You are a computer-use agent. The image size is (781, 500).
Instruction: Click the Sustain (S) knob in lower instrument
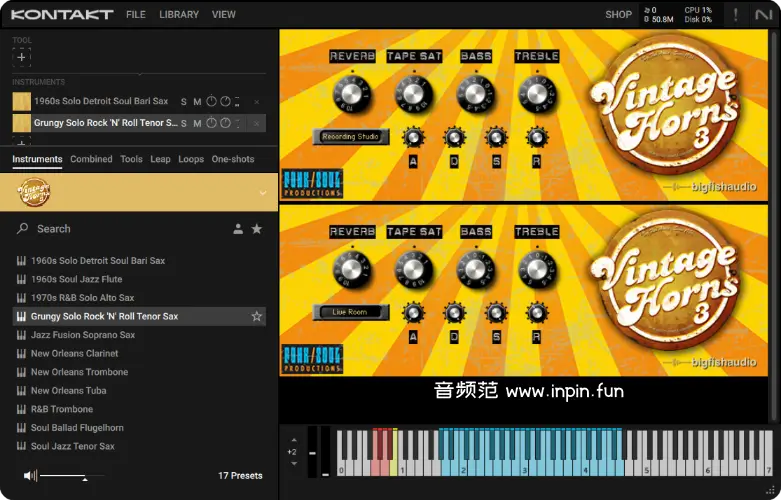tap(496, 313)
